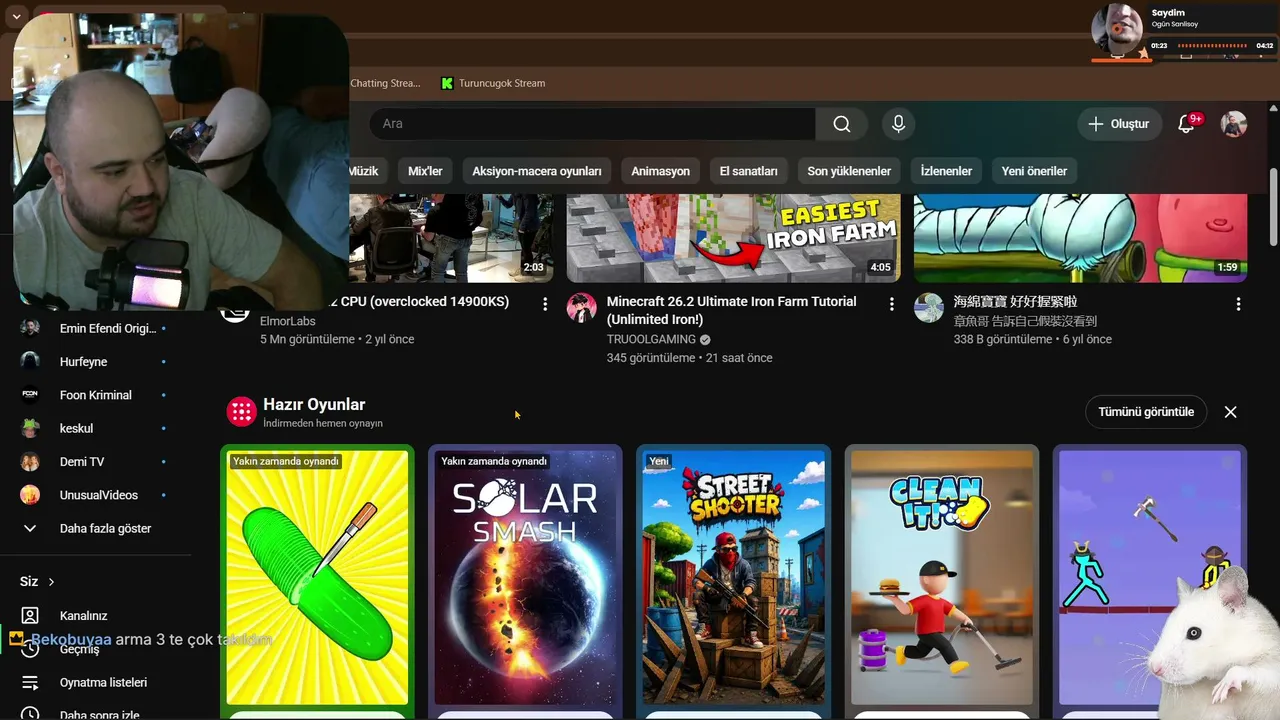Screen dimensions: 1280x720
Task: Click the '345 görüntüleme • 21 saat önce' text
Action: (690, 358)
